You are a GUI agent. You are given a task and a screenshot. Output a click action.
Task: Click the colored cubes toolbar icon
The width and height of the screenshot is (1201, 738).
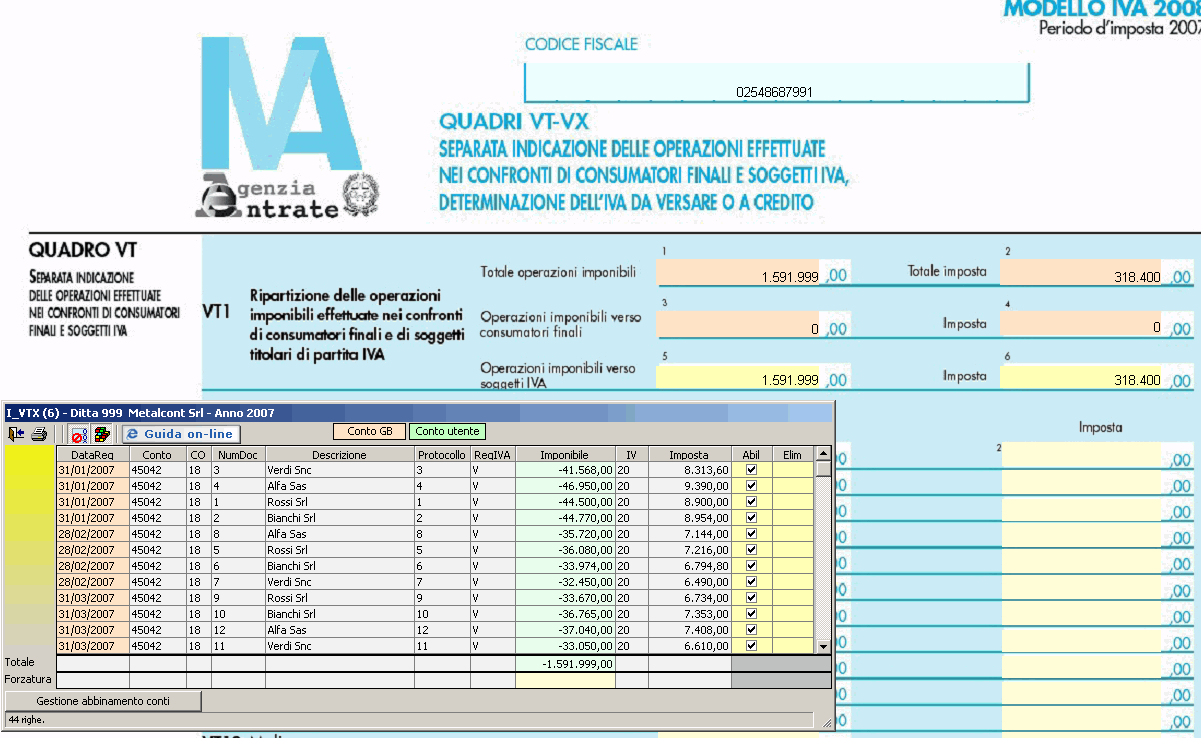pos(102,434)
